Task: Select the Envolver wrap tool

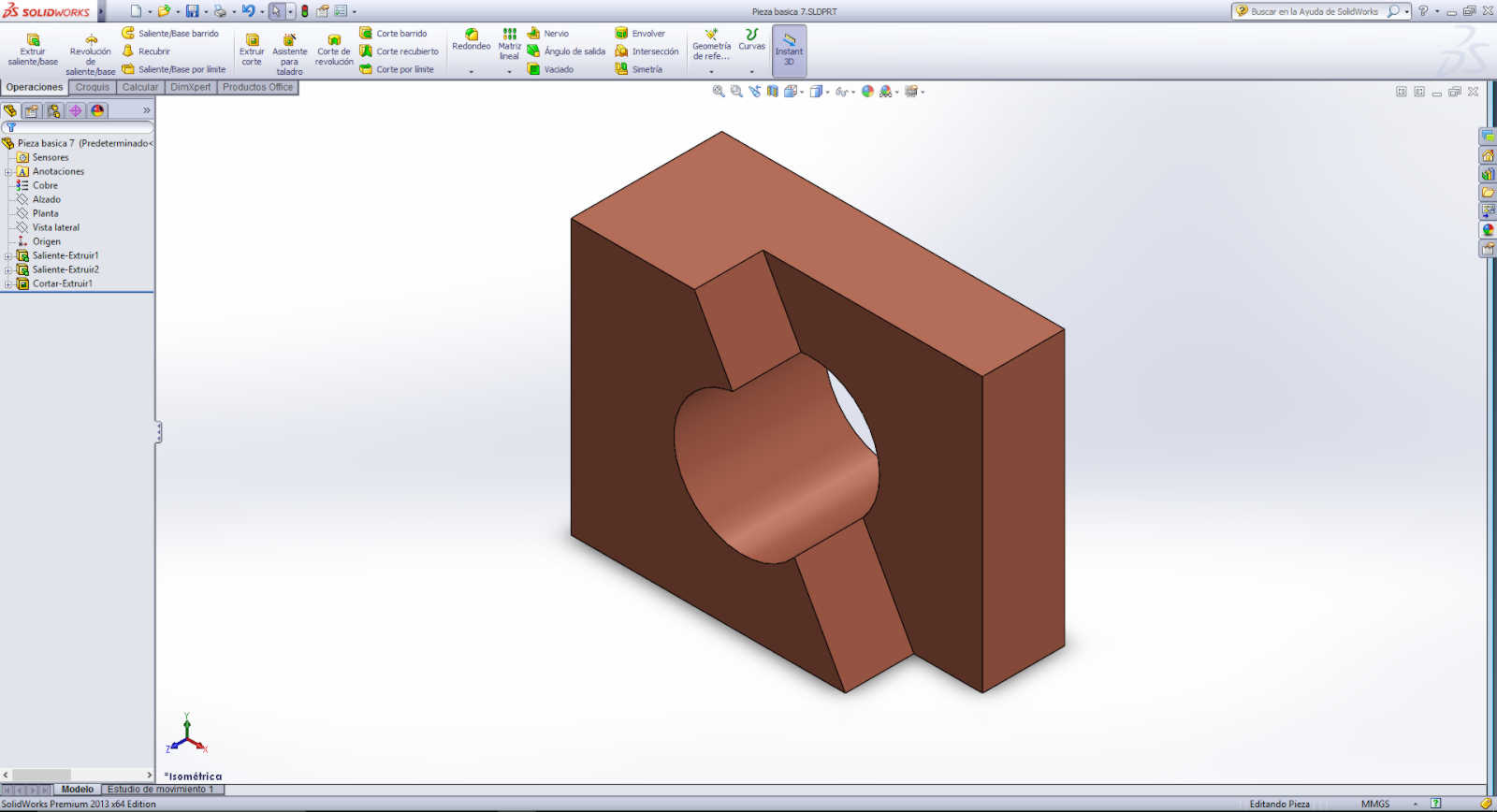Action: click(x=640, y=34)
